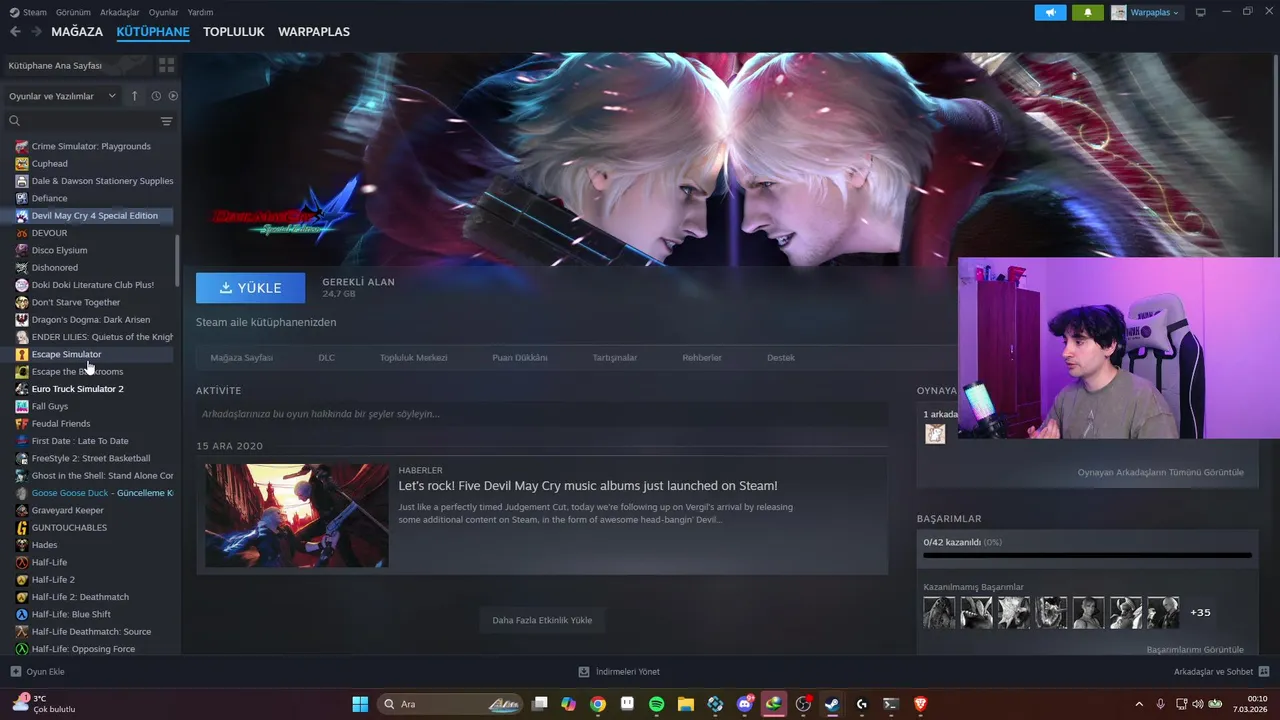Open Topluluk Merkezi link

[x=413, y=357]
